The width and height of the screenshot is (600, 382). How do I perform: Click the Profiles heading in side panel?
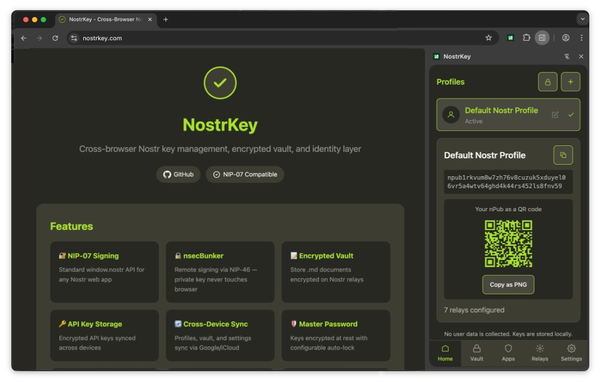click(x=450, y=82)
